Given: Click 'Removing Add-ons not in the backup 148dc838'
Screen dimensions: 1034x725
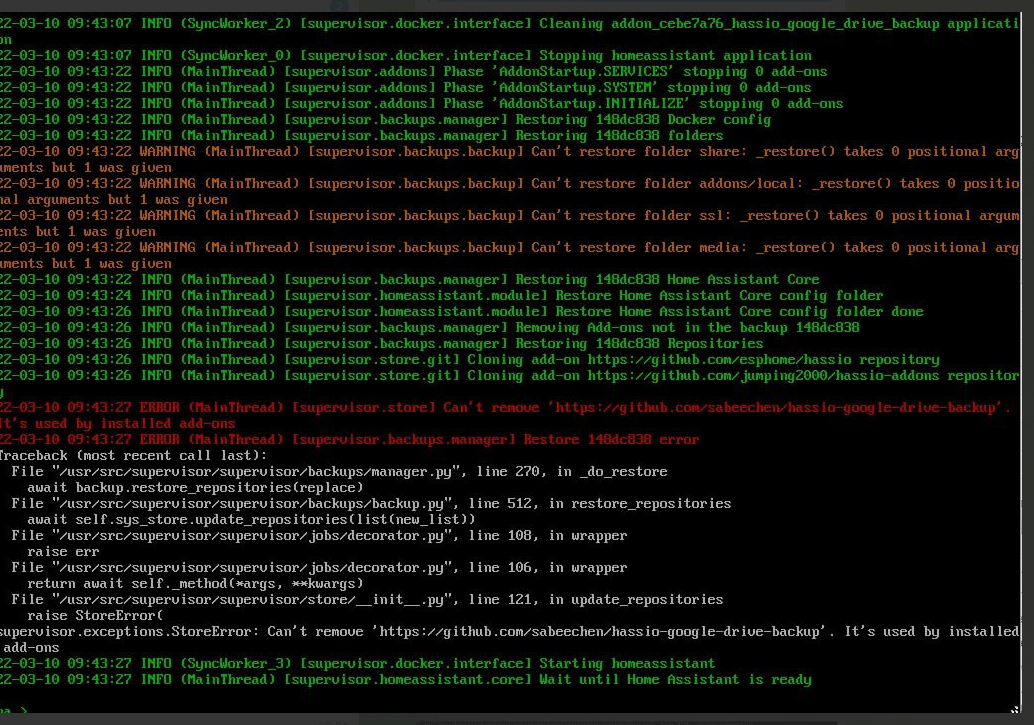Looking at the screenshot, I should click(x=687, y=327).
